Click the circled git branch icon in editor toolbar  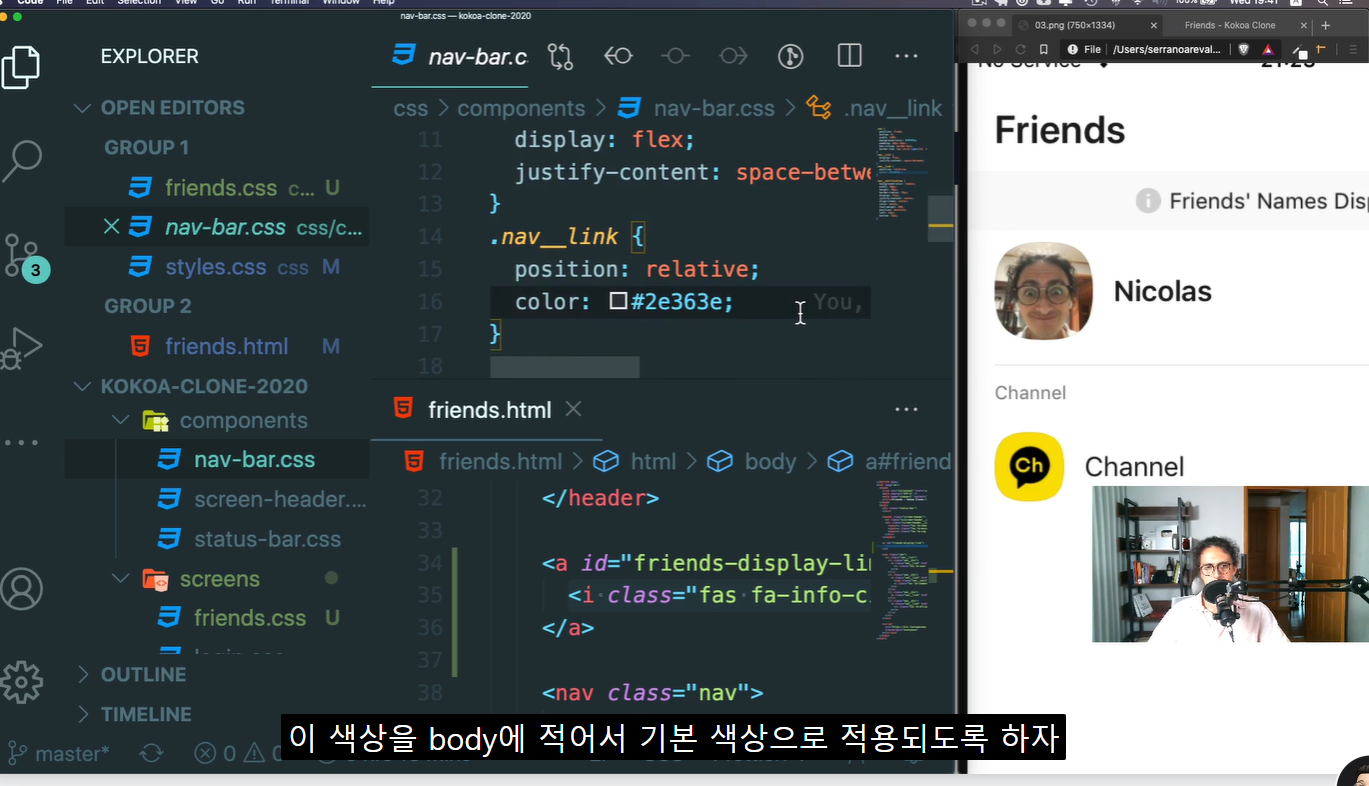pos(791,56)
